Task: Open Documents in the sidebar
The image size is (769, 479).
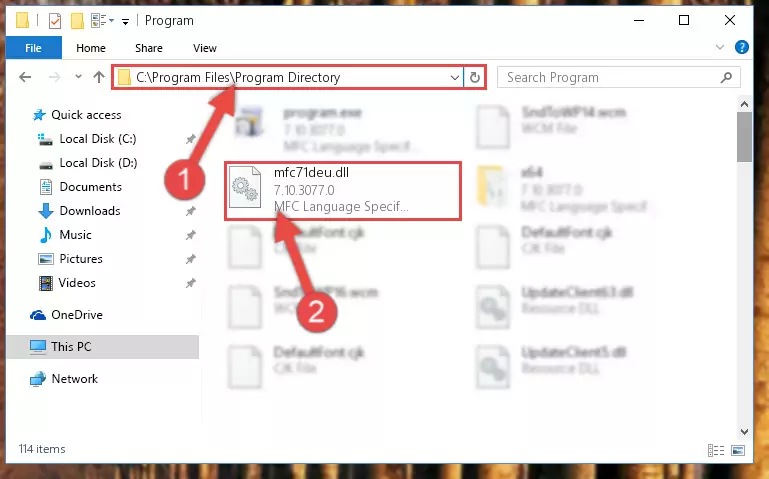Action: point(90,187)
